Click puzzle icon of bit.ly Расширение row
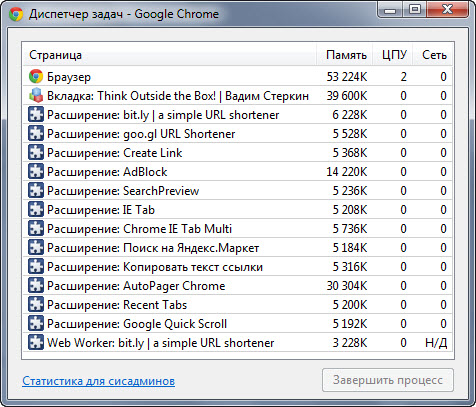 pyautogui.click(x=36, y=115)
